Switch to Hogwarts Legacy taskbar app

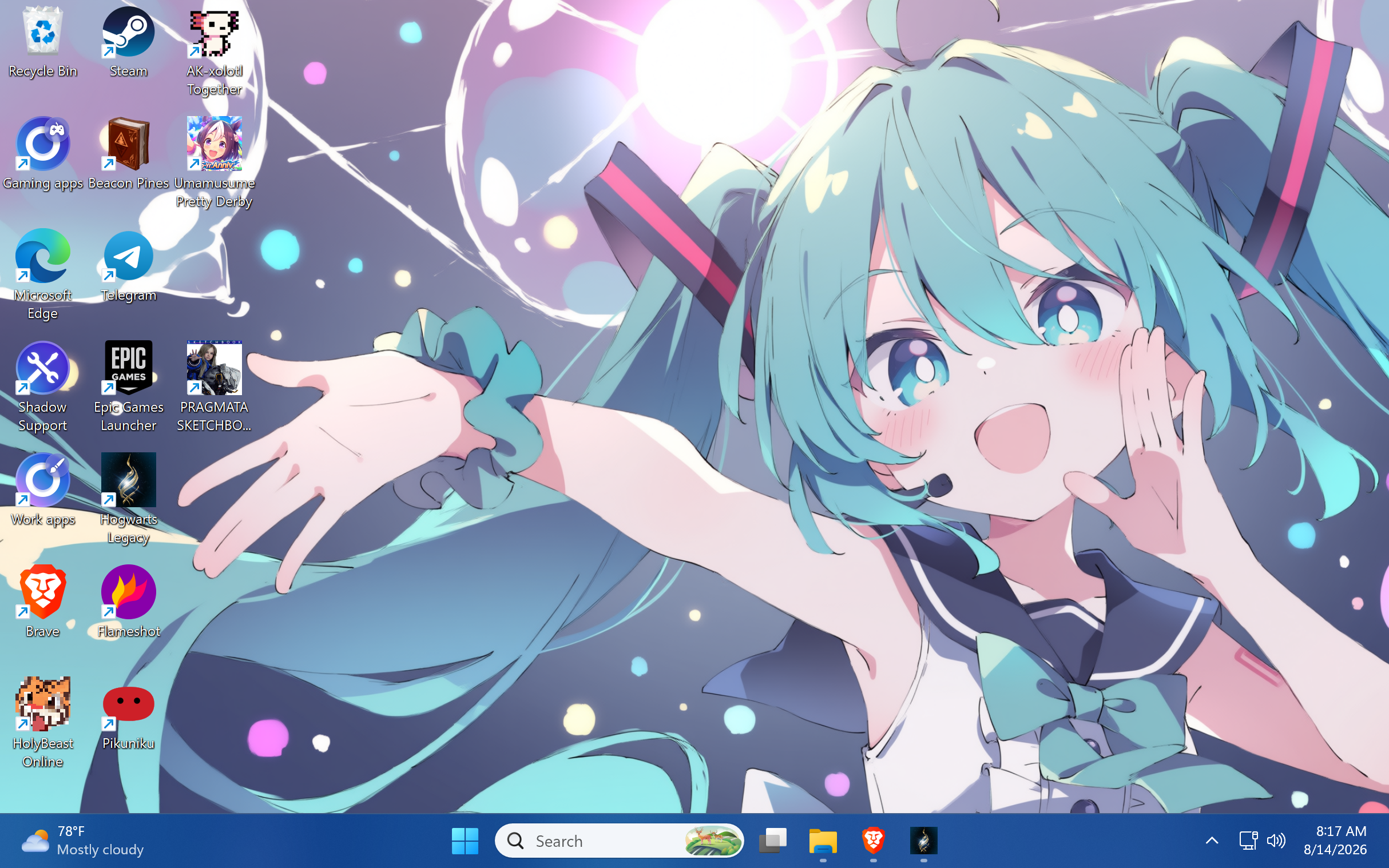coord(923,841)
